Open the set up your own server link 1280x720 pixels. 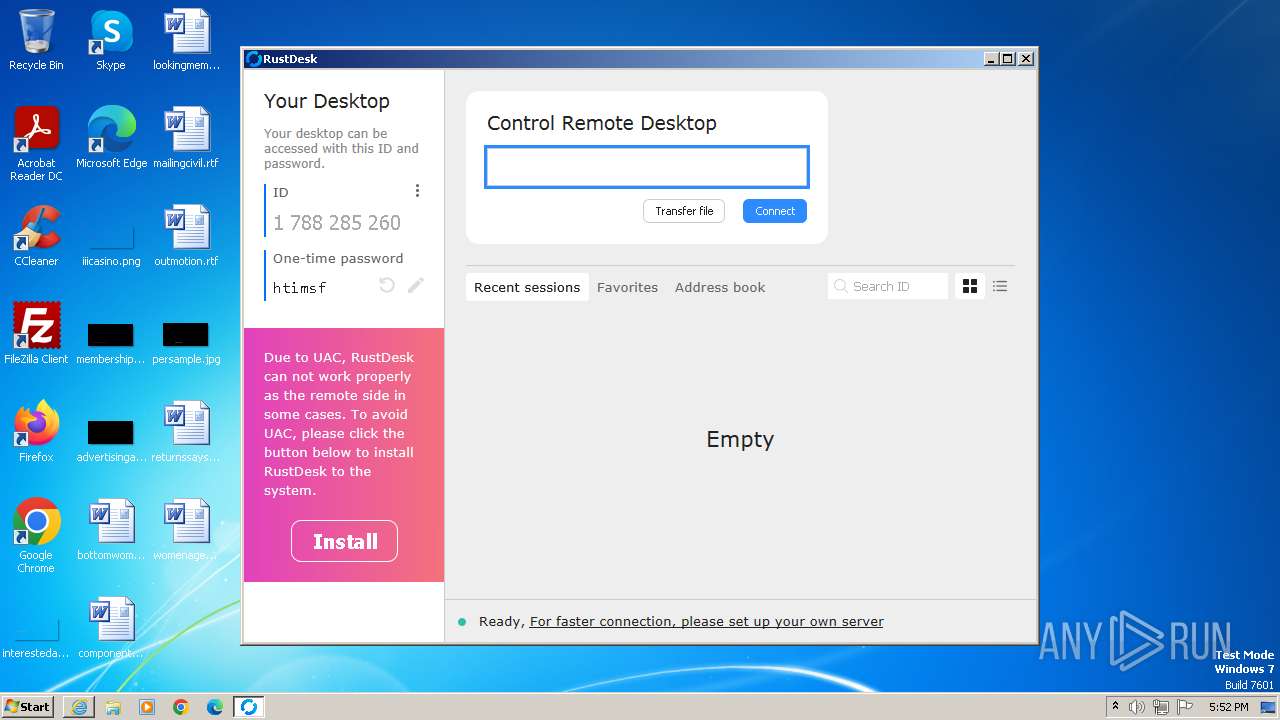point(707,621)
